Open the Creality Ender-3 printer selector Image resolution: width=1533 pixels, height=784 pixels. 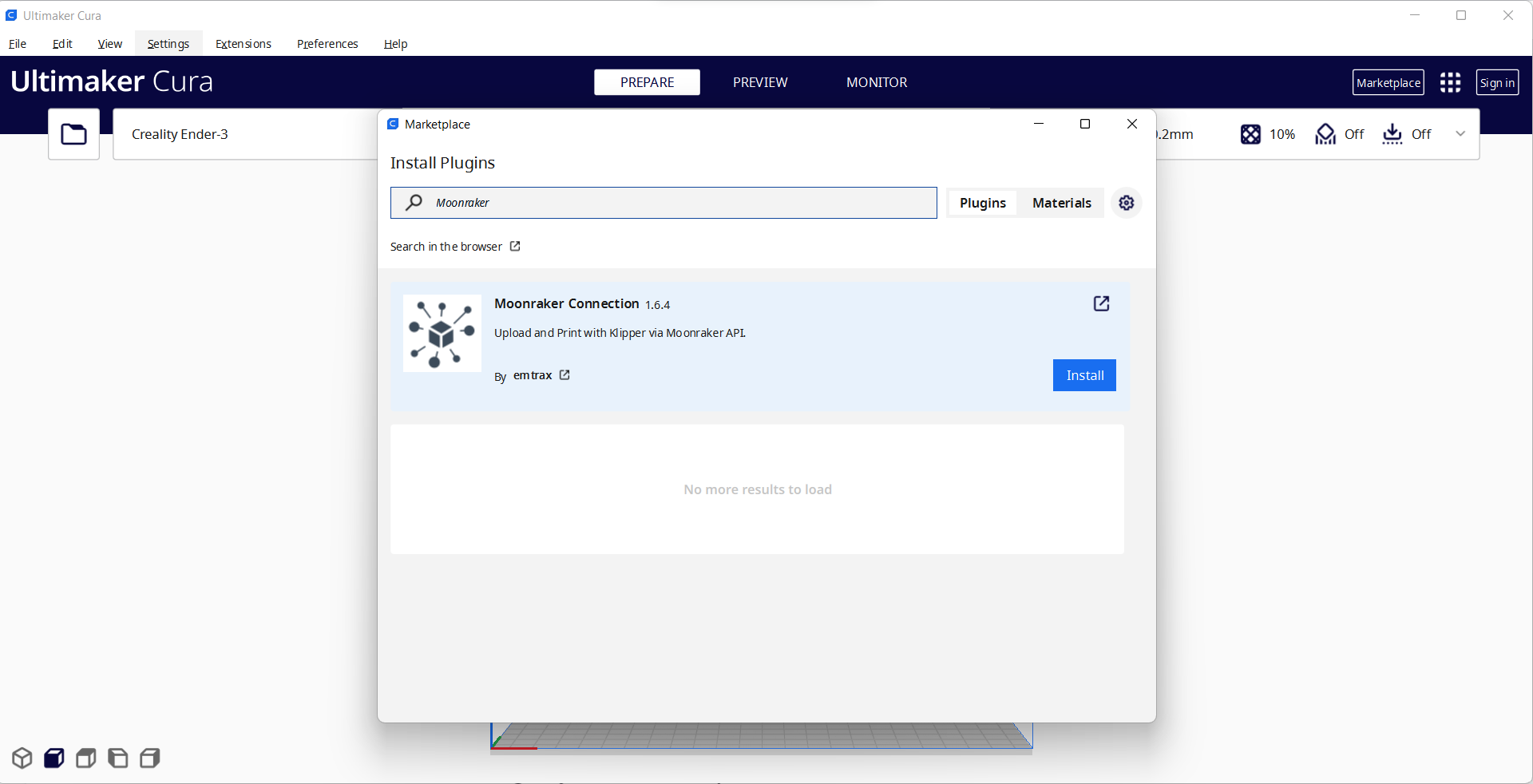pyautogui.click(x=244, y=134)
